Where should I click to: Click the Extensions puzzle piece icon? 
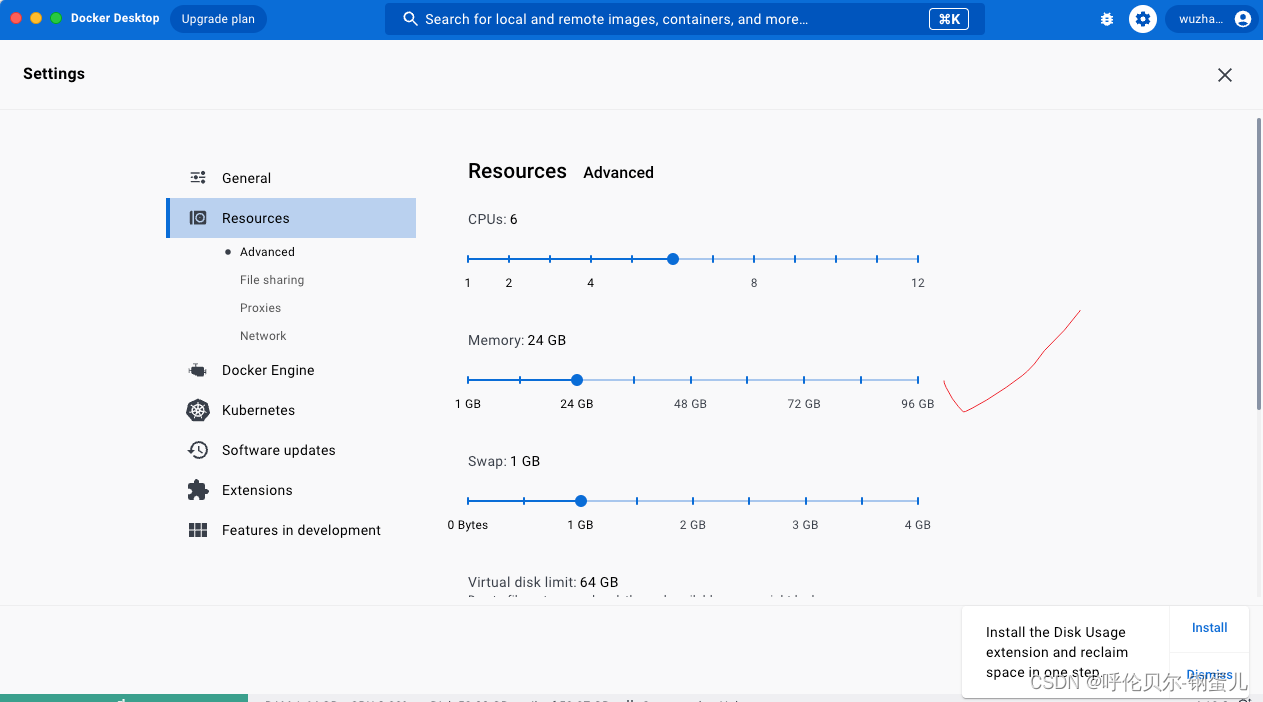pos(198,490)
